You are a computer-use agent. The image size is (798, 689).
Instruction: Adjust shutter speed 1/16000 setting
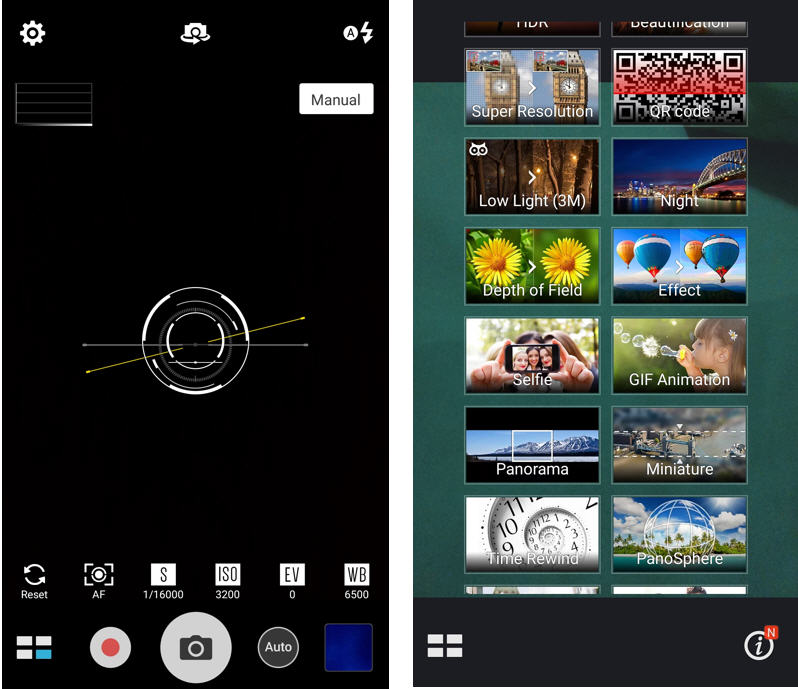point(163,580)
